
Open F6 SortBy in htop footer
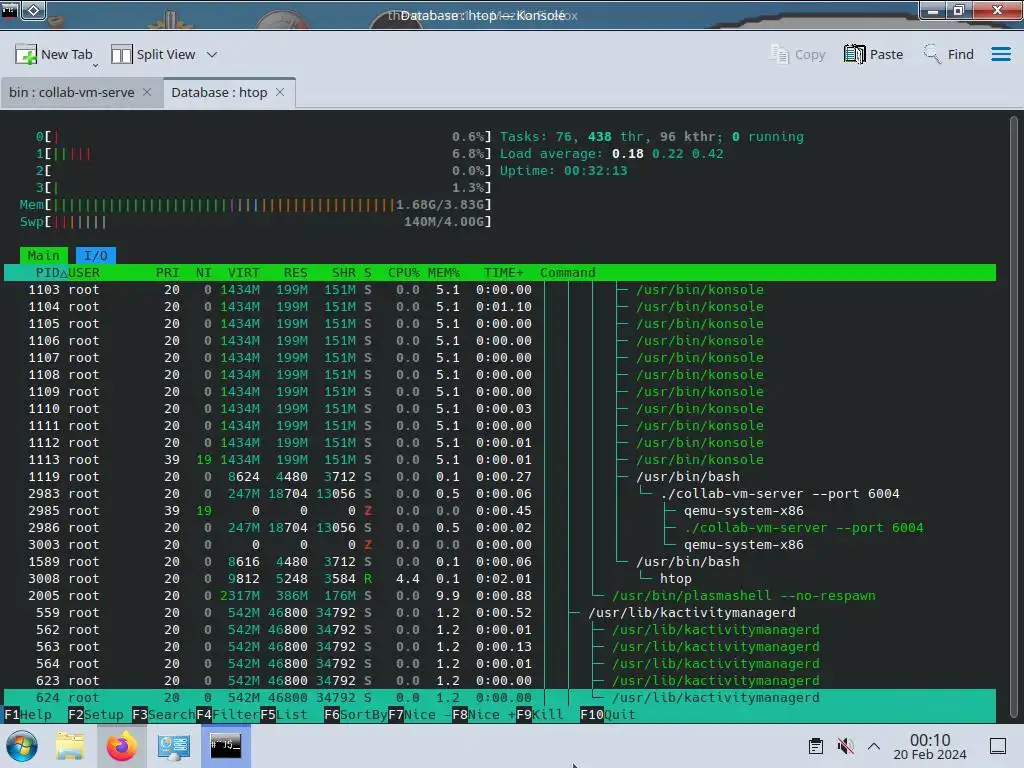click(355, 714)
